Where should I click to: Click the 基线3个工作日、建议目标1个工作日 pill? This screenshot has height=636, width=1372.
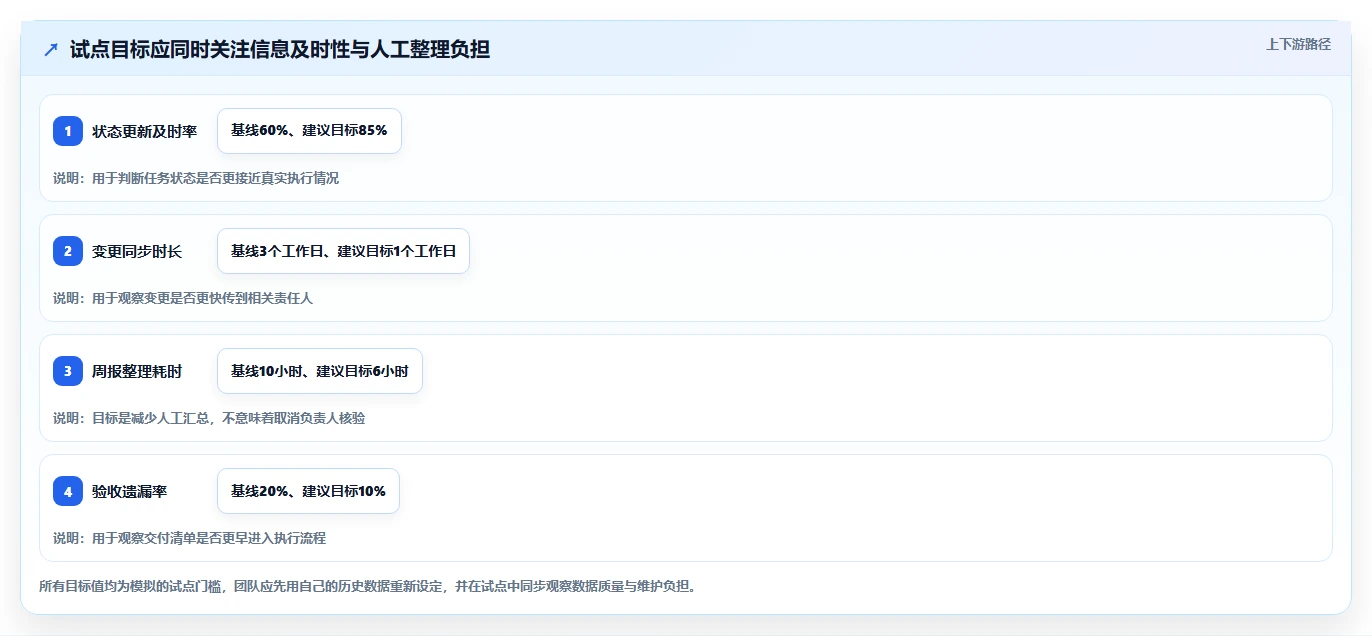pyautogui.click(x=343, y=251)
